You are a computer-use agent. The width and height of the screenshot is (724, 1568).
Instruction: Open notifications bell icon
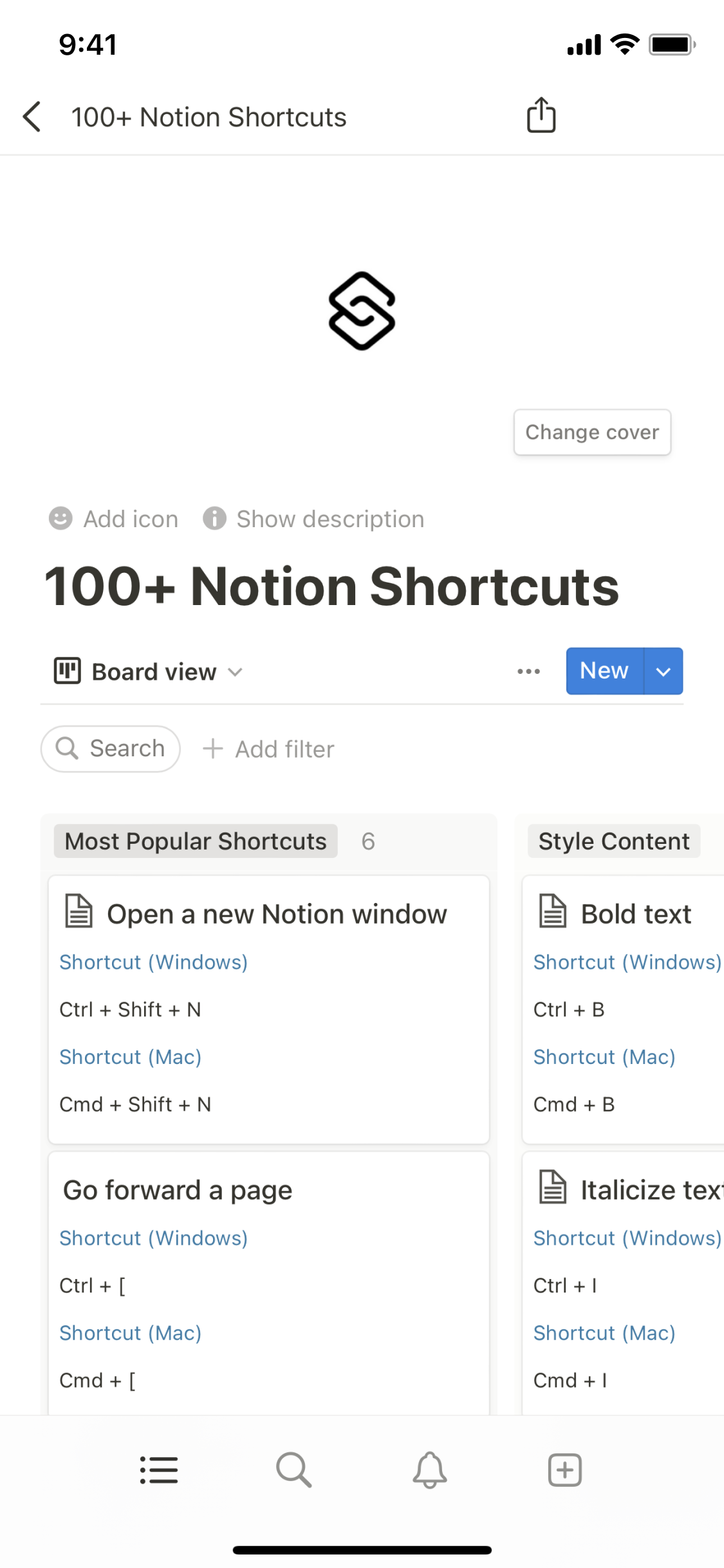429,1470
